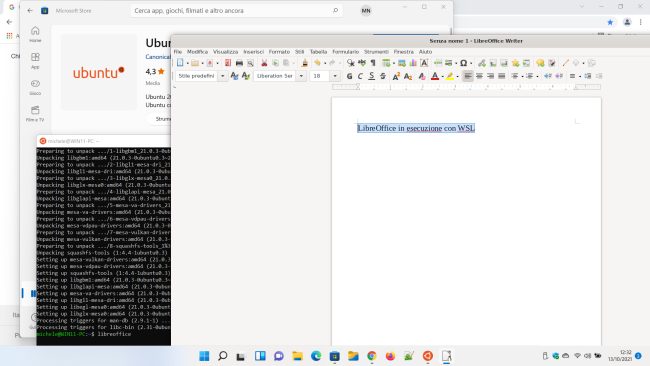Image resolution: width=650 pixels, height=366 pixels.
Task: Open the Tabella menu
Action: (x=318, y=52)
